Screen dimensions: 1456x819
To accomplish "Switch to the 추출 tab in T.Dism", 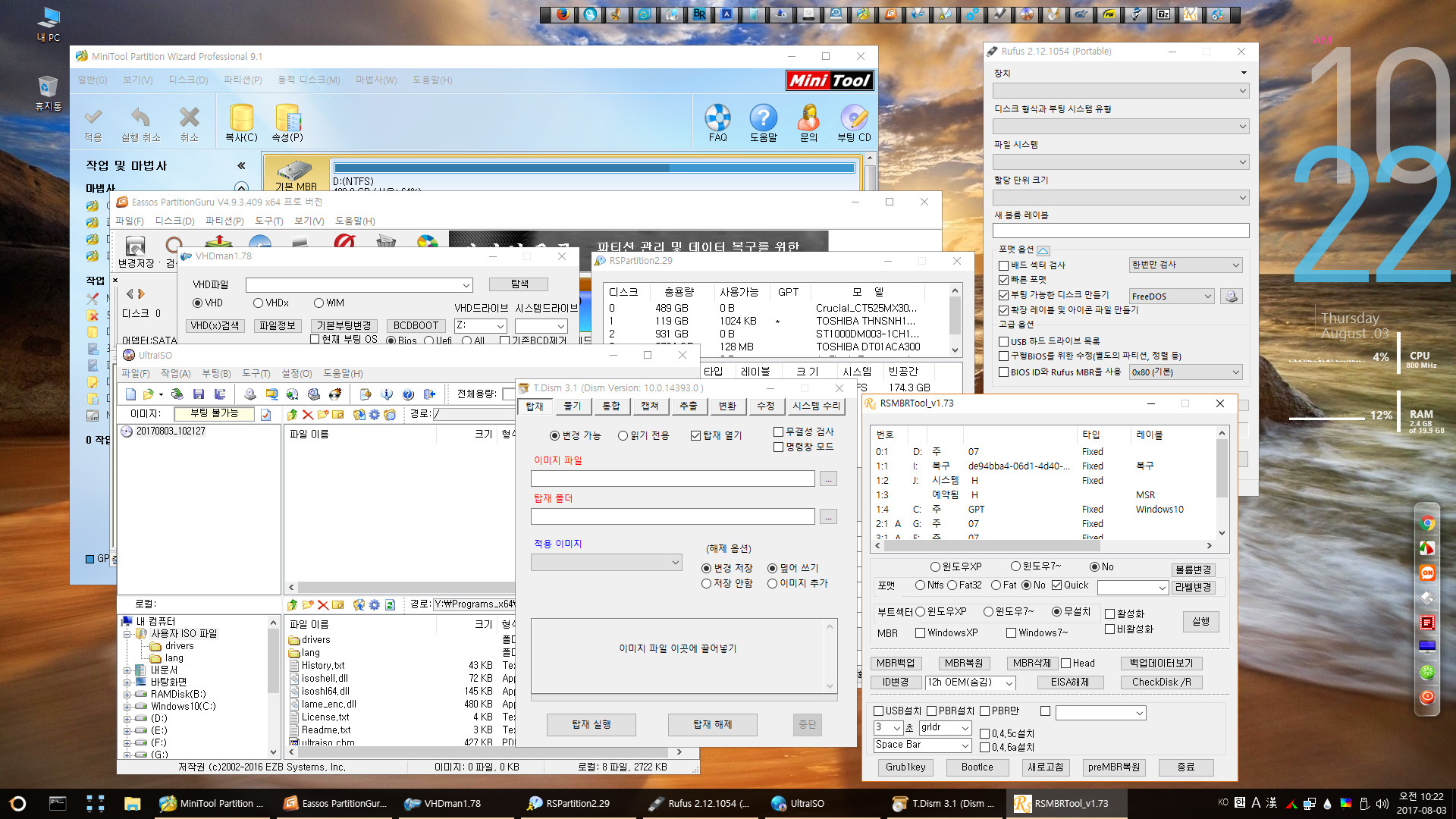I will [x=688, y=406].
